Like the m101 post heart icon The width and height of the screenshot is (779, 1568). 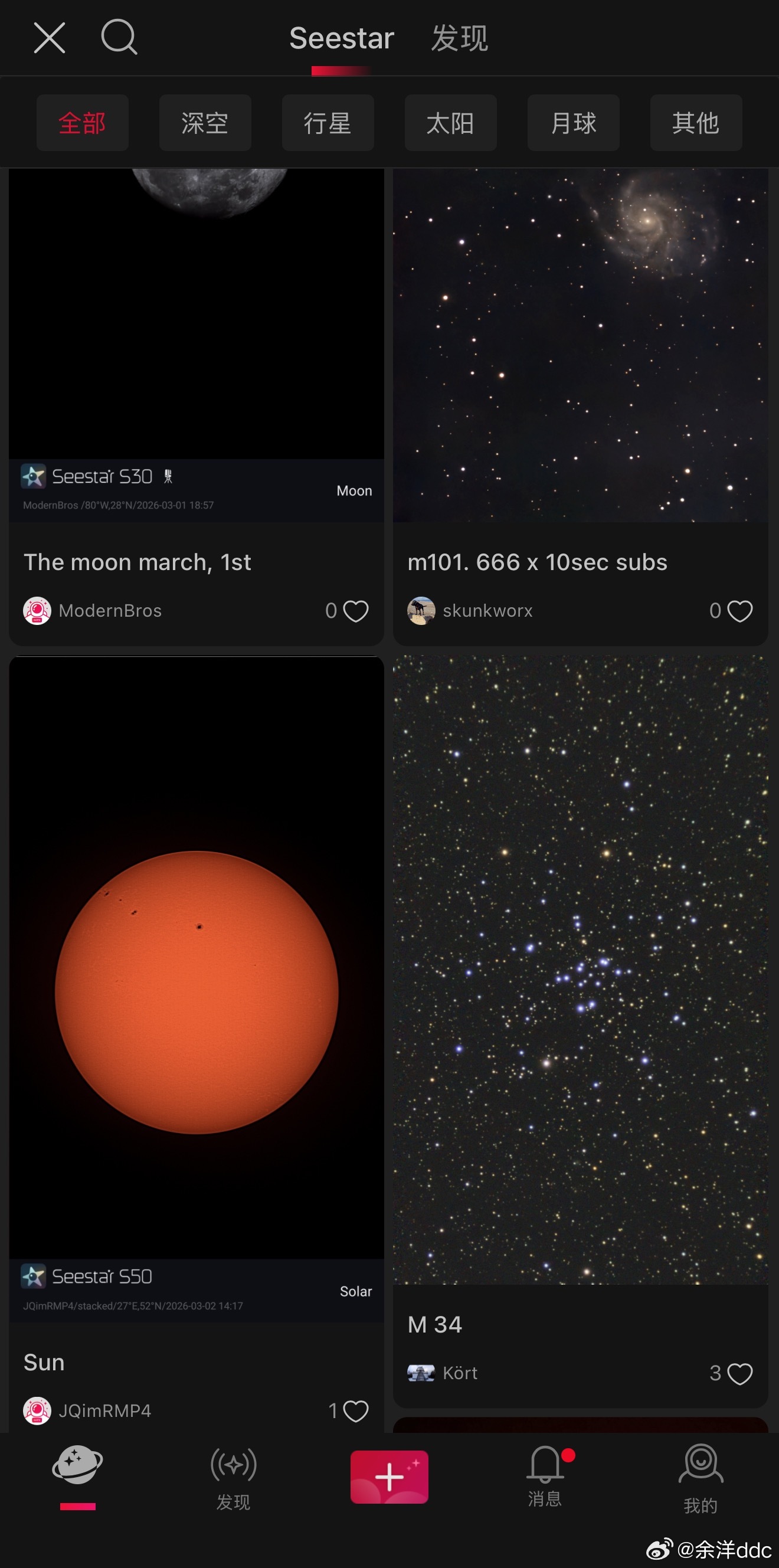coord(740,611)
